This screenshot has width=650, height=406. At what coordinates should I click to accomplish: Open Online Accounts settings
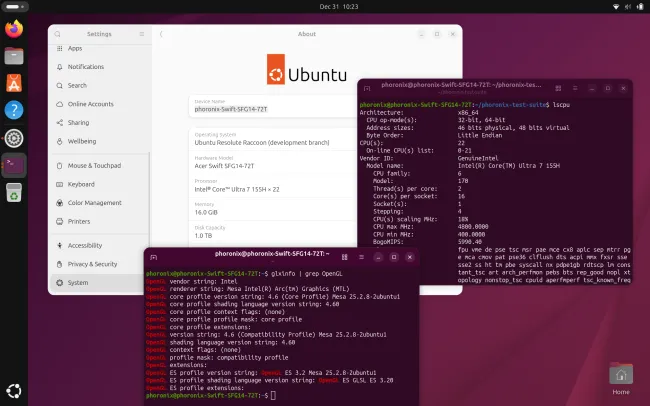click(91, 104)
